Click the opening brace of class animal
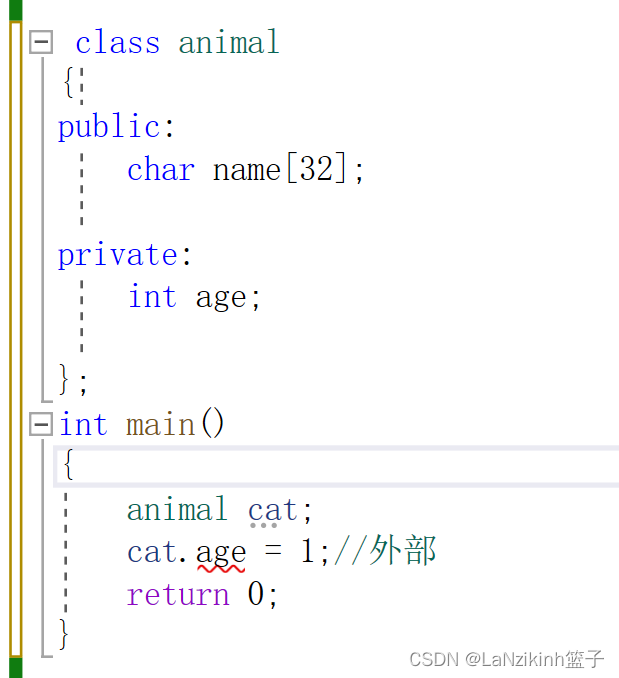 click(68, 82)
